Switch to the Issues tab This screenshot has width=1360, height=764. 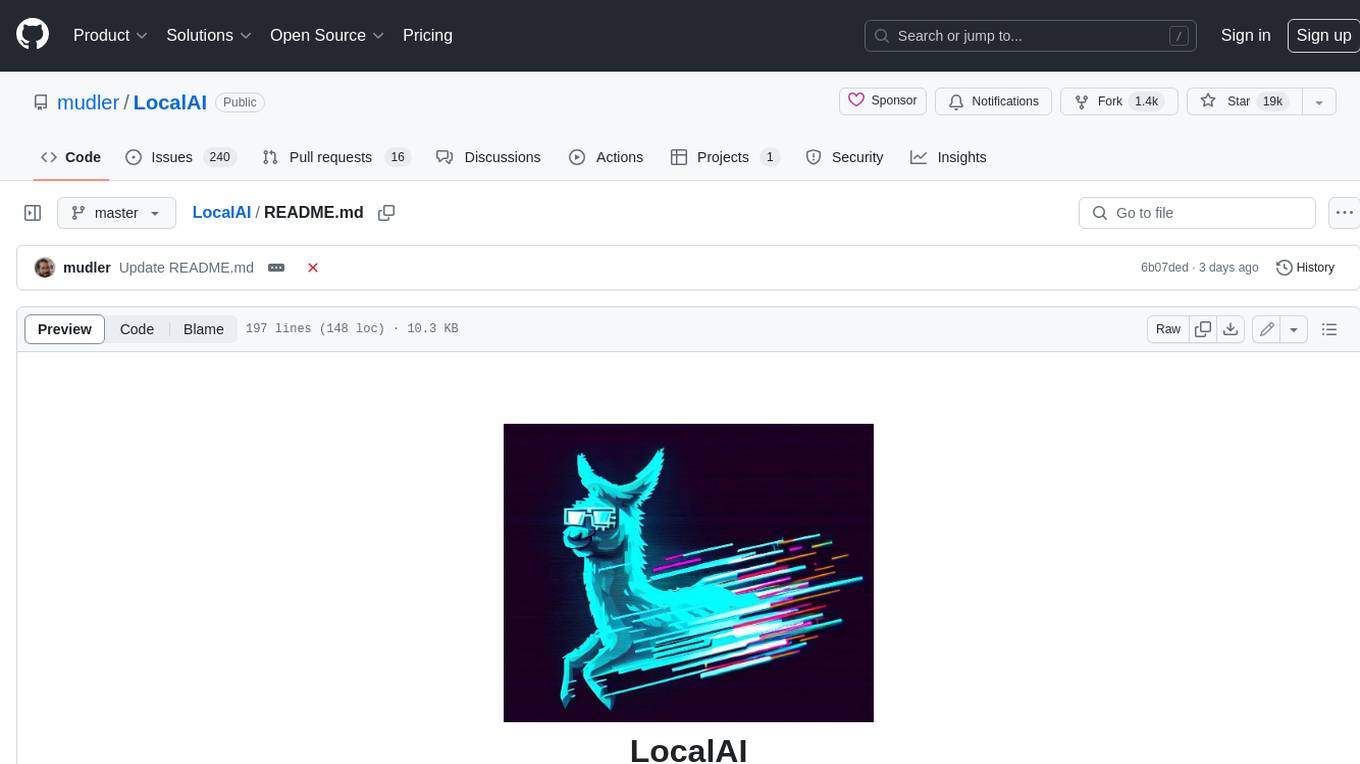coord(180,157)
